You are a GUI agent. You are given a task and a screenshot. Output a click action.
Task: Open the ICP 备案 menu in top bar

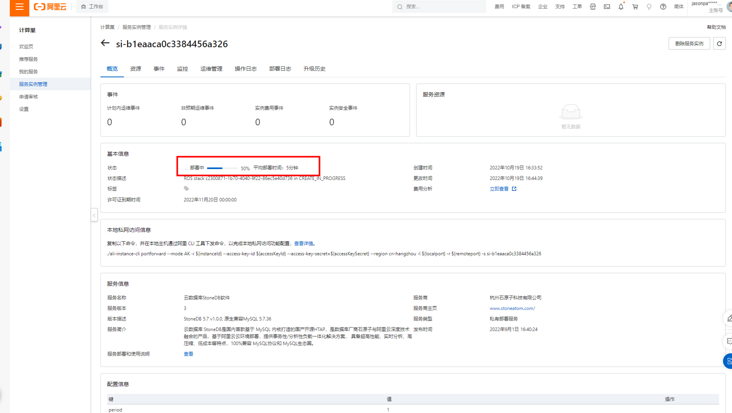pyautogui.click(x=521, y=7)
